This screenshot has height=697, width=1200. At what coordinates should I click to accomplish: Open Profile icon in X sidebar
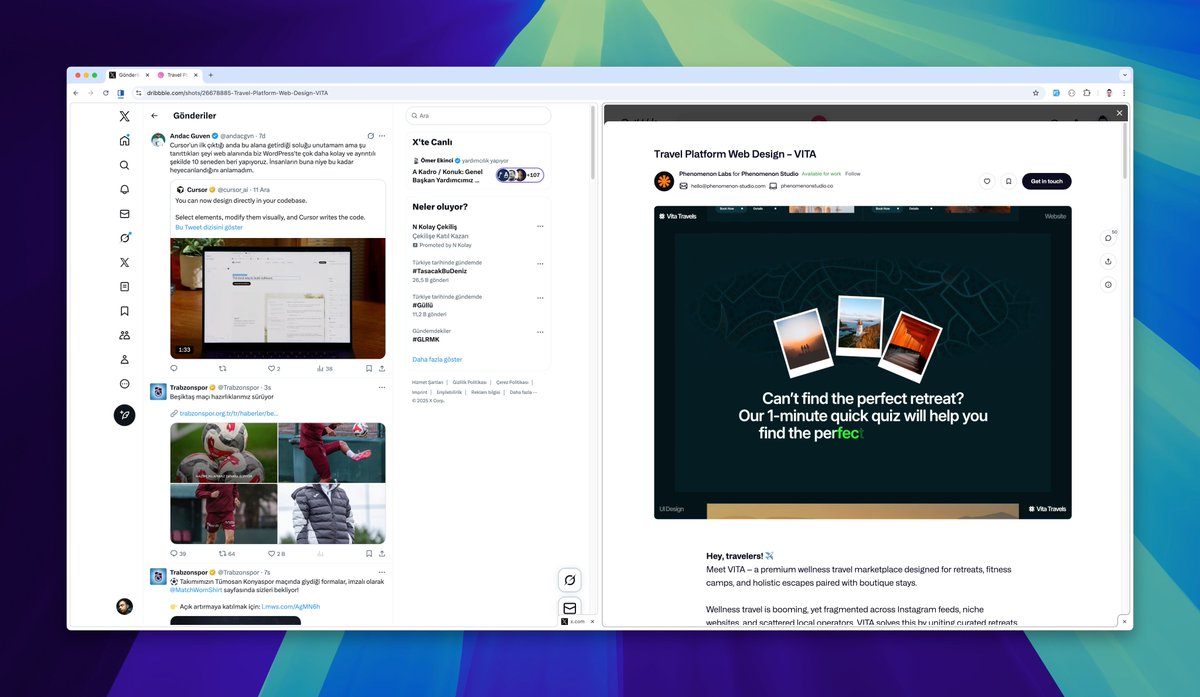(124, 359)
